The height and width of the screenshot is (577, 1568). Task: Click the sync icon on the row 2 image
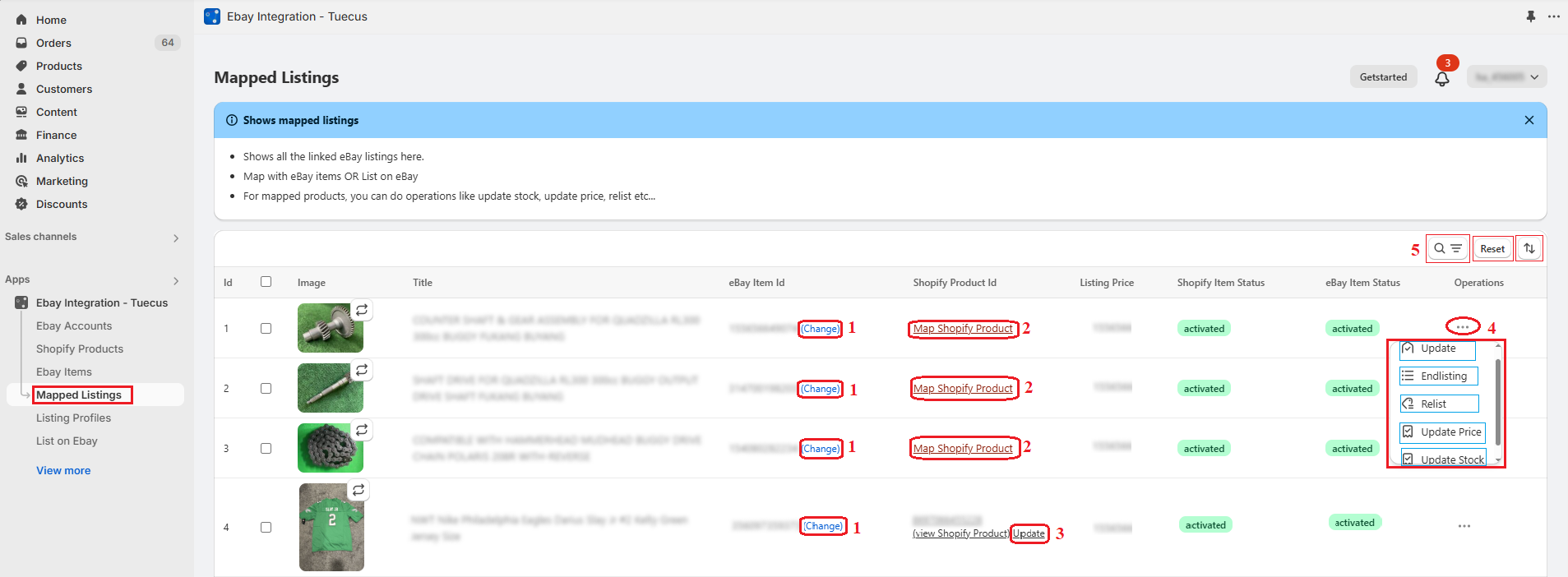pyautogui.click(x=362, y=370)
